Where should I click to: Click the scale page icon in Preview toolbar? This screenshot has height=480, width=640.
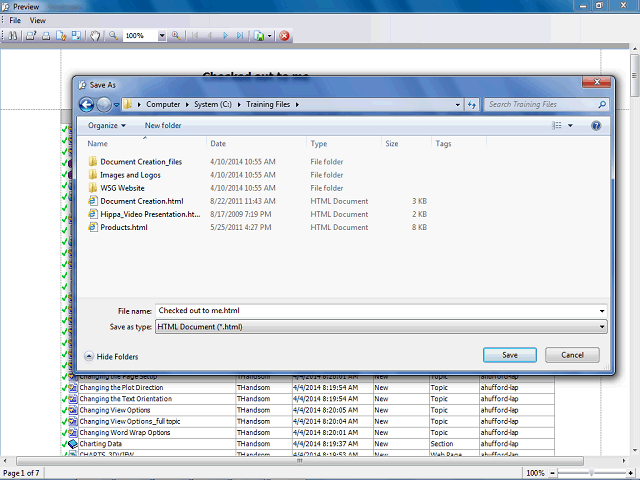[76, 36]
